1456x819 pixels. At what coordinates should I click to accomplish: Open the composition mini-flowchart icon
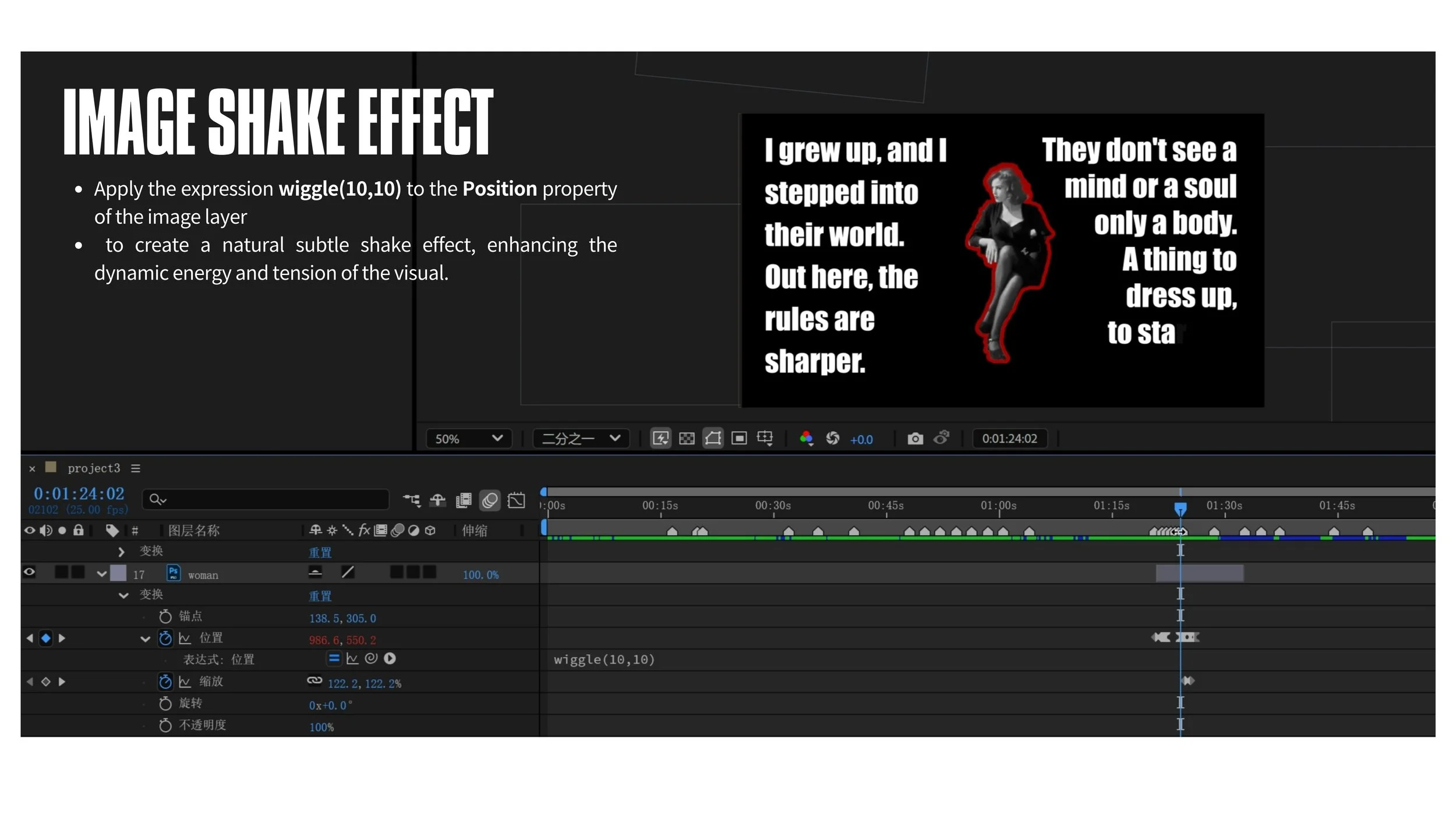[412, 500]
